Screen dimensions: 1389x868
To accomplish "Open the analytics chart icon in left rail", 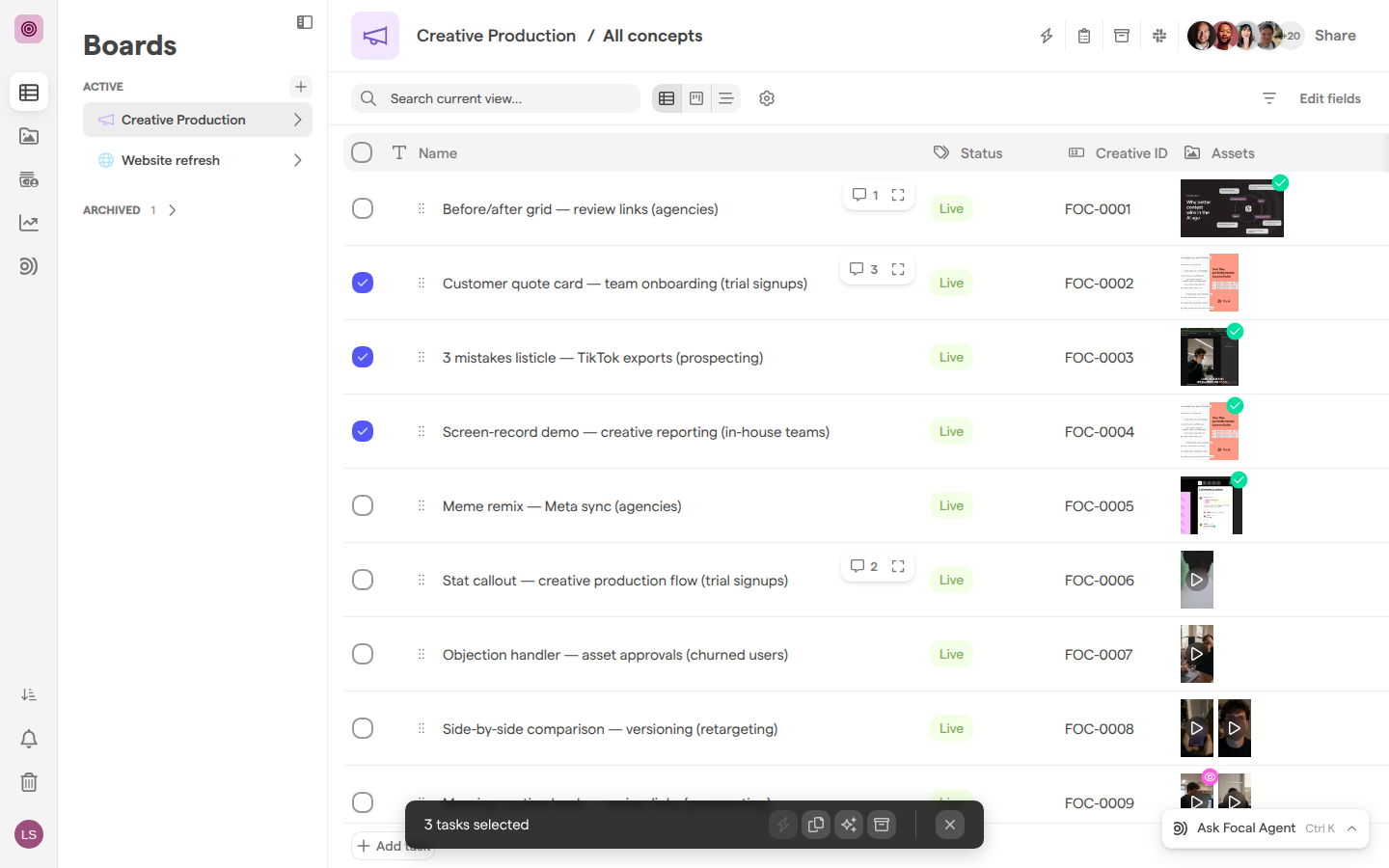I will [x=29, y=223].
